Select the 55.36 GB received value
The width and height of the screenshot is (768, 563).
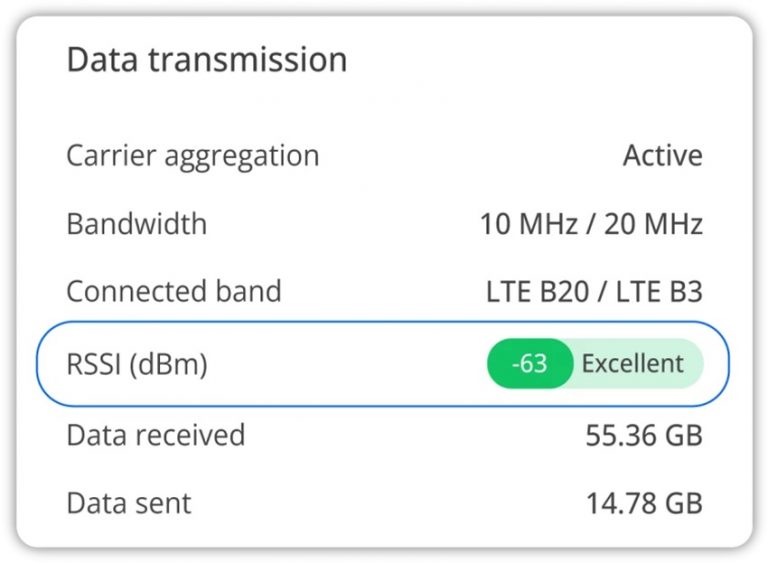(x=643, y=436)
